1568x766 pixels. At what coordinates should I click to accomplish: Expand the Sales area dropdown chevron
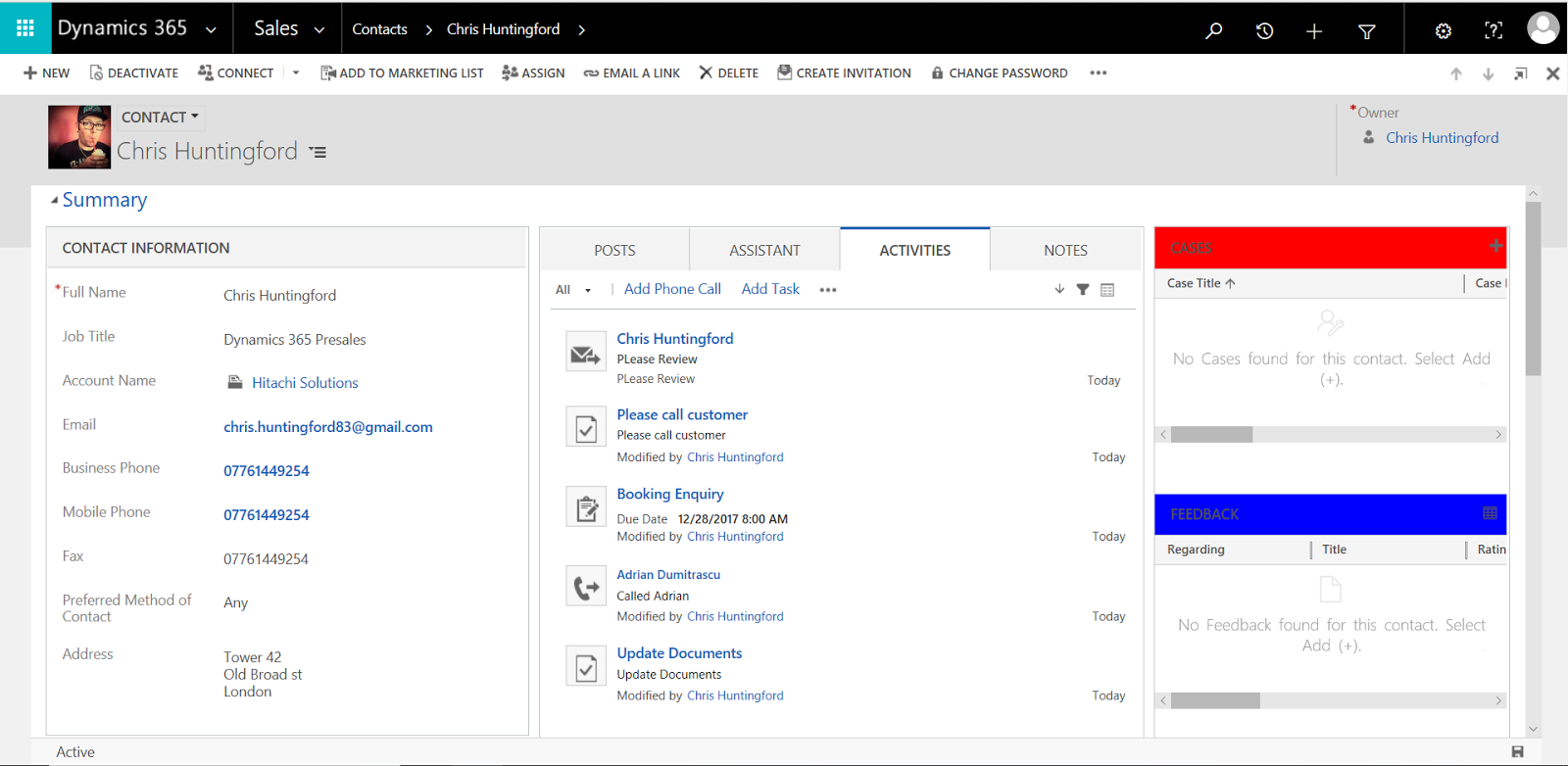[x=319, y=30]
